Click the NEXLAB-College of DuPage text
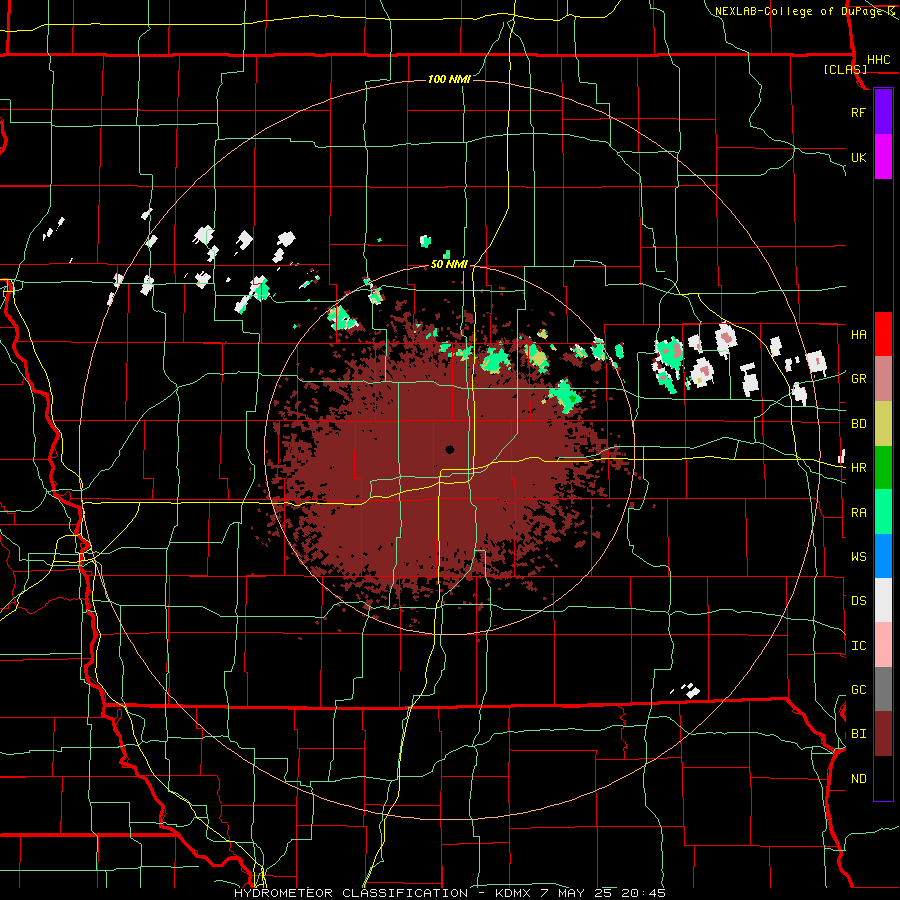Screen dimensions: 900x900 pyautogui.click(x=800, y=11)
